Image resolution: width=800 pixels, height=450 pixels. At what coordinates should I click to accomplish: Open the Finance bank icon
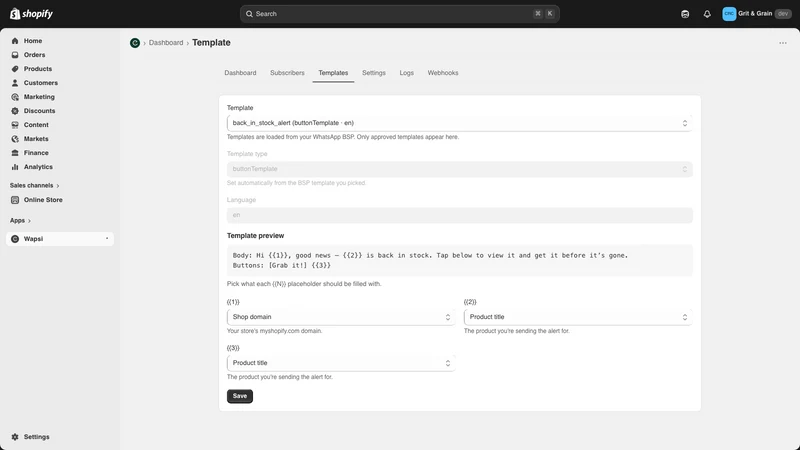point(15,153)
